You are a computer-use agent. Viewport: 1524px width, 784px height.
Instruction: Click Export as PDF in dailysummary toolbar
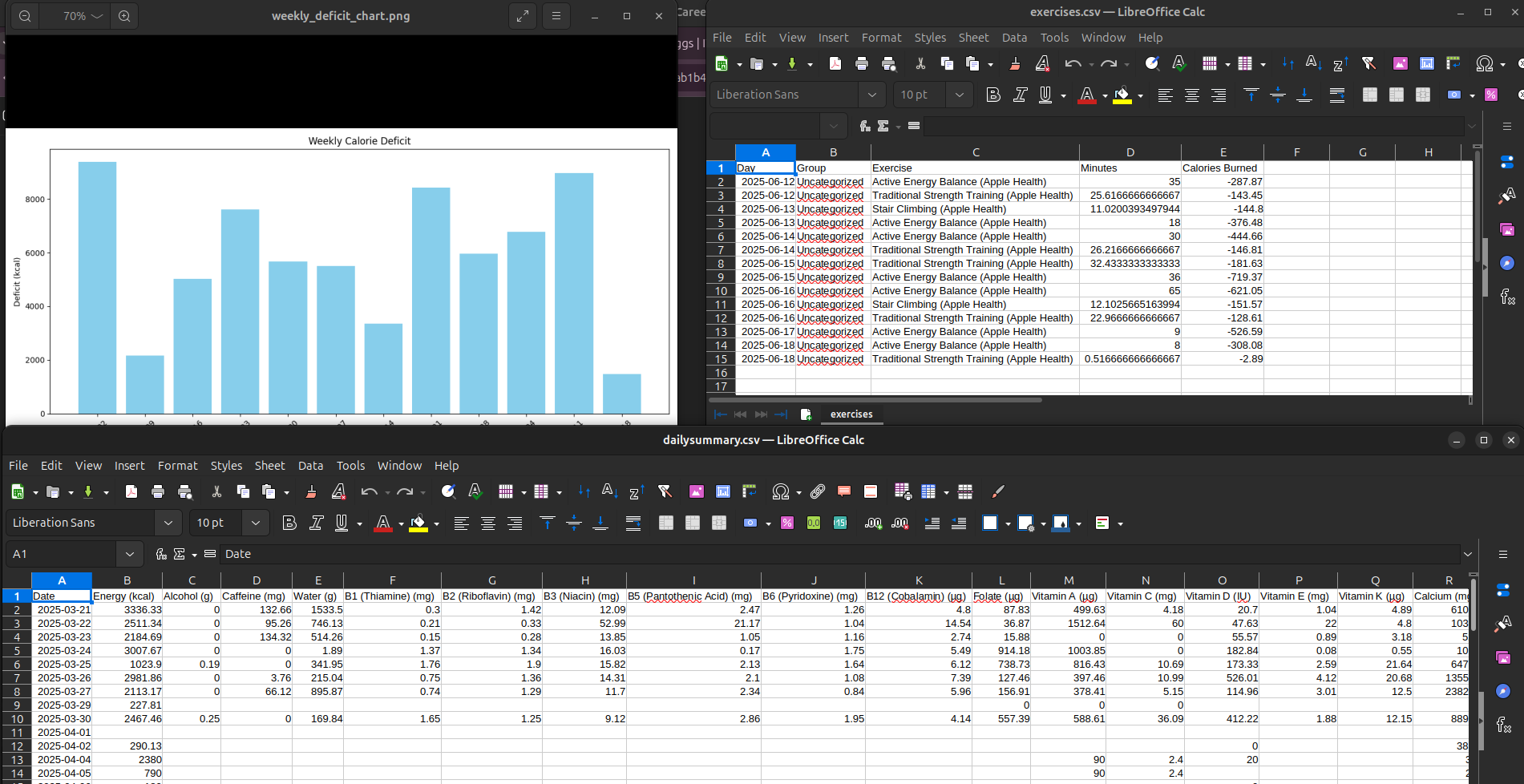(131, 491)
